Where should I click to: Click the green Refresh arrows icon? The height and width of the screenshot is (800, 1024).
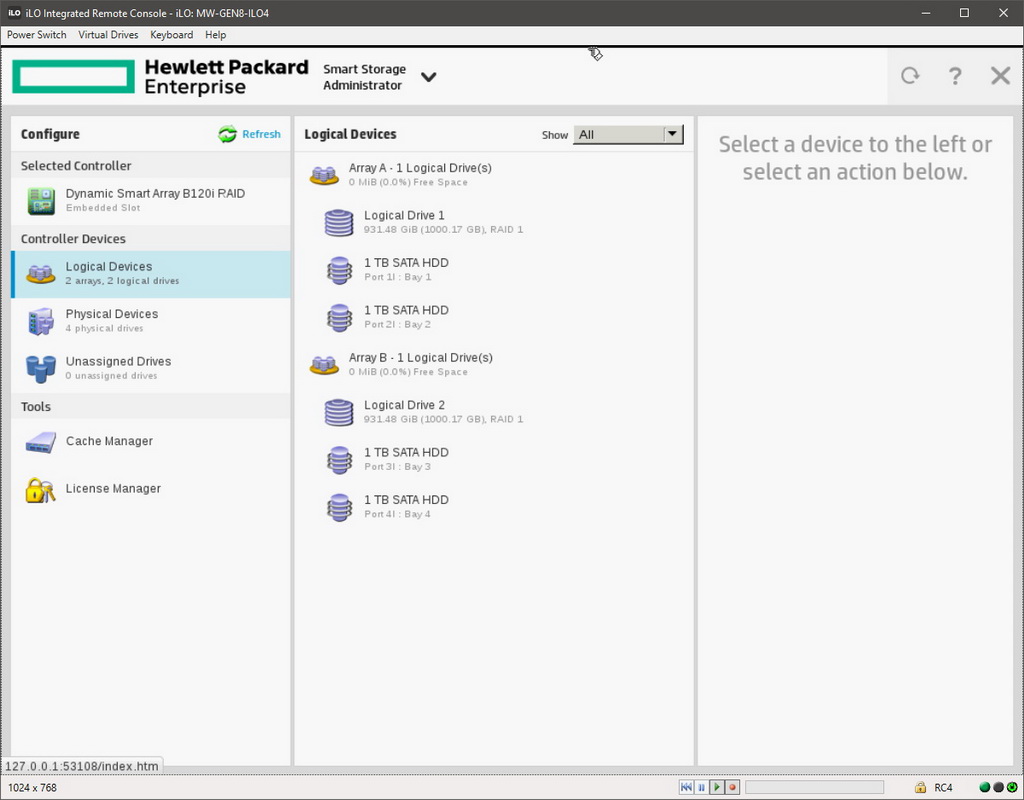click(227, 134)
